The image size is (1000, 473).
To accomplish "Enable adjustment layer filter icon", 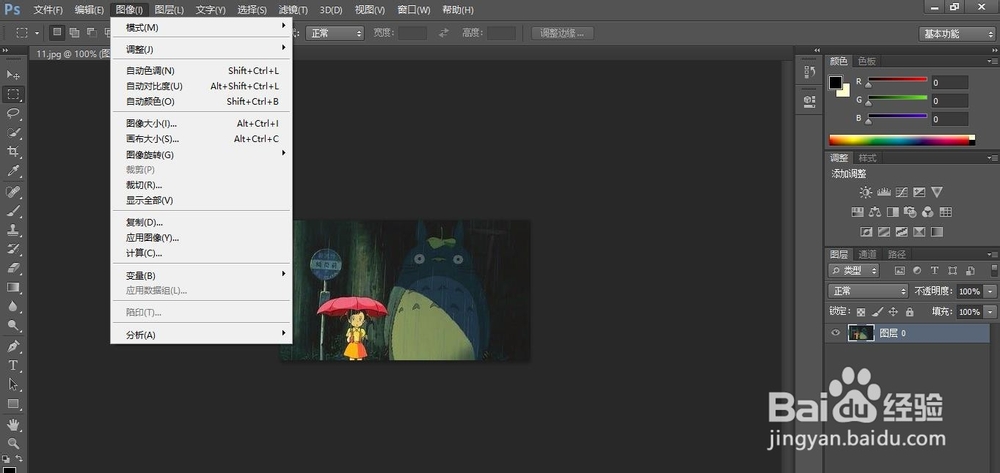I will (917, 270).
